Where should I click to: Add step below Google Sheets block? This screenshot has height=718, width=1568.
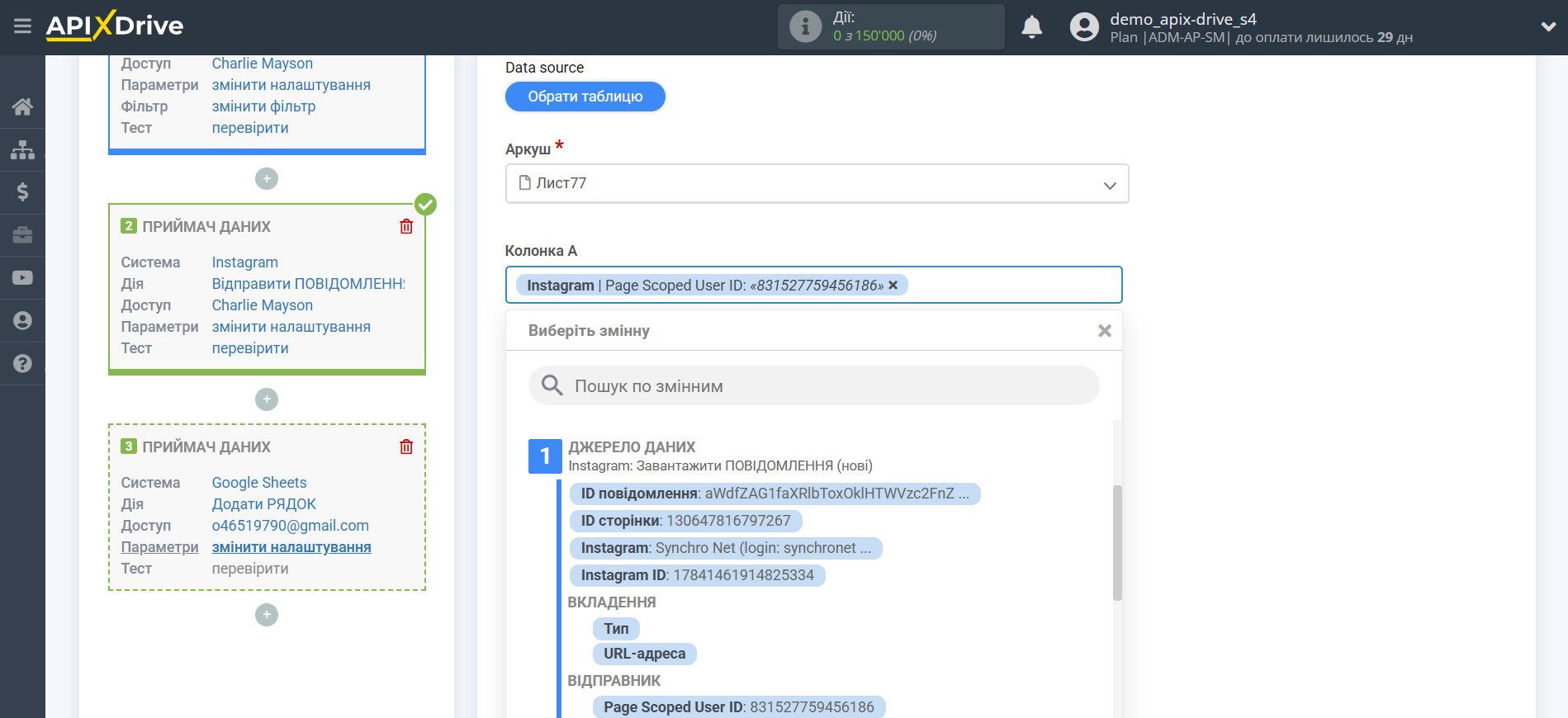(266, 615)
